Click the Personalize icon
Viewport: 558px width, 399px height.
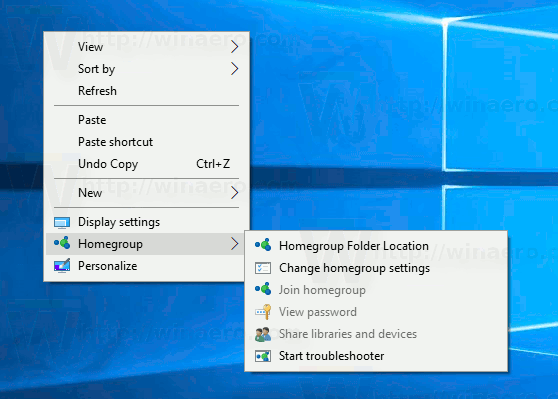[62, 266]
